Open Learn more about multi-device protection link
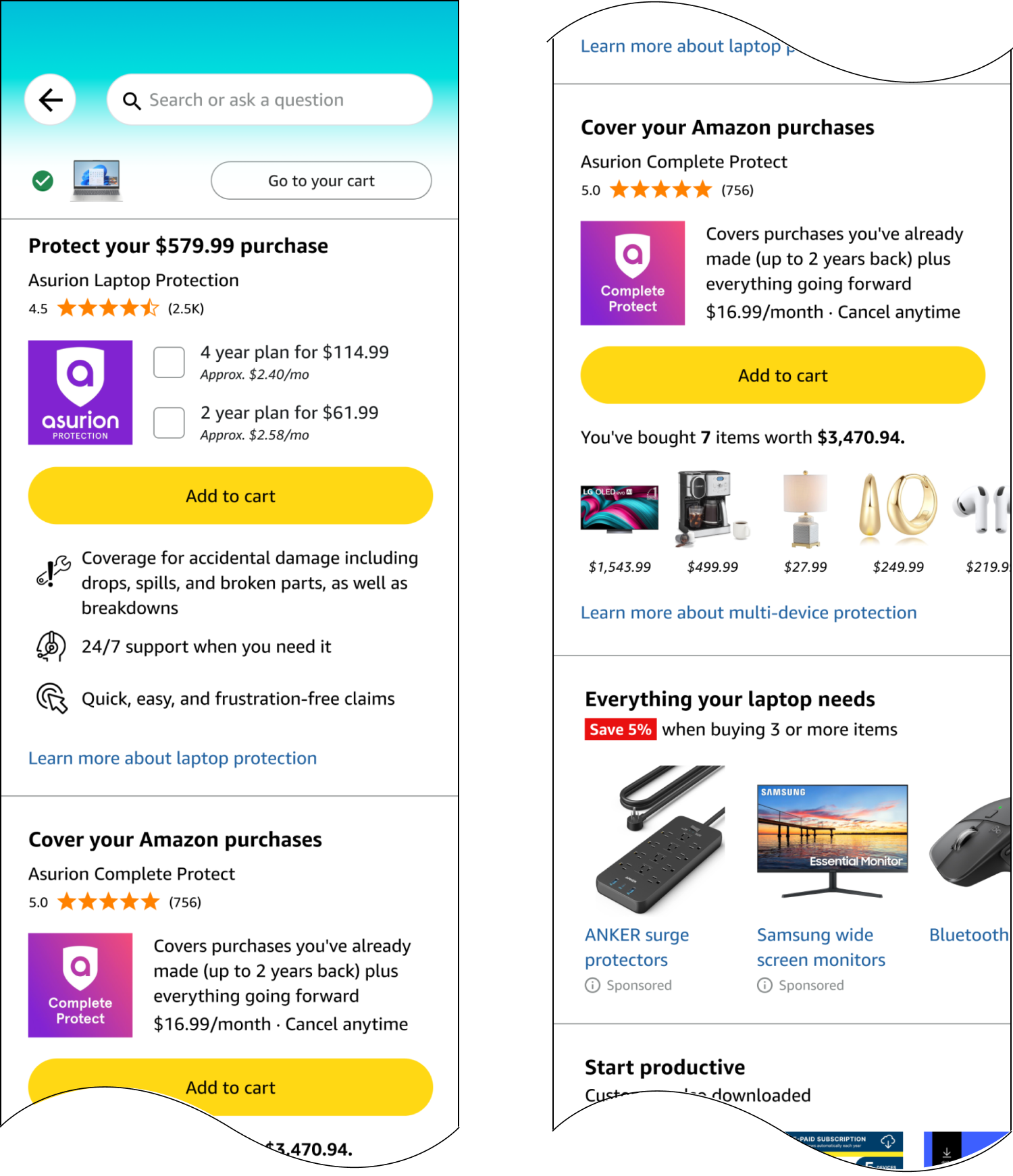This screenshot has height=1176, width=1013. (748, 612)
